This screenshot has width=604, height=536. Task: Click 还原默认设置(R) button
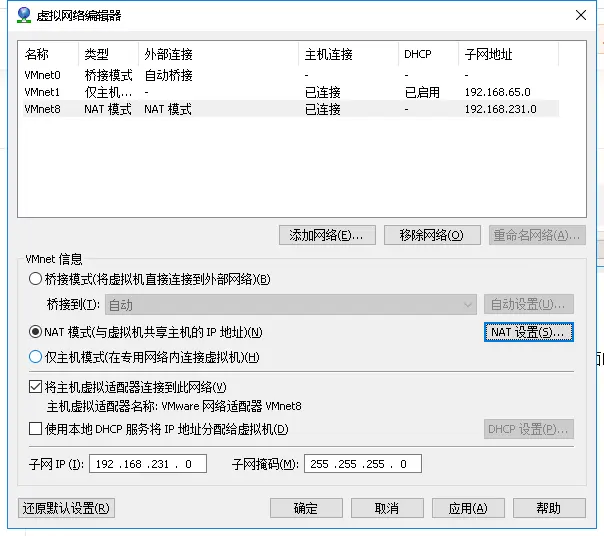click(x=66, y=508)
